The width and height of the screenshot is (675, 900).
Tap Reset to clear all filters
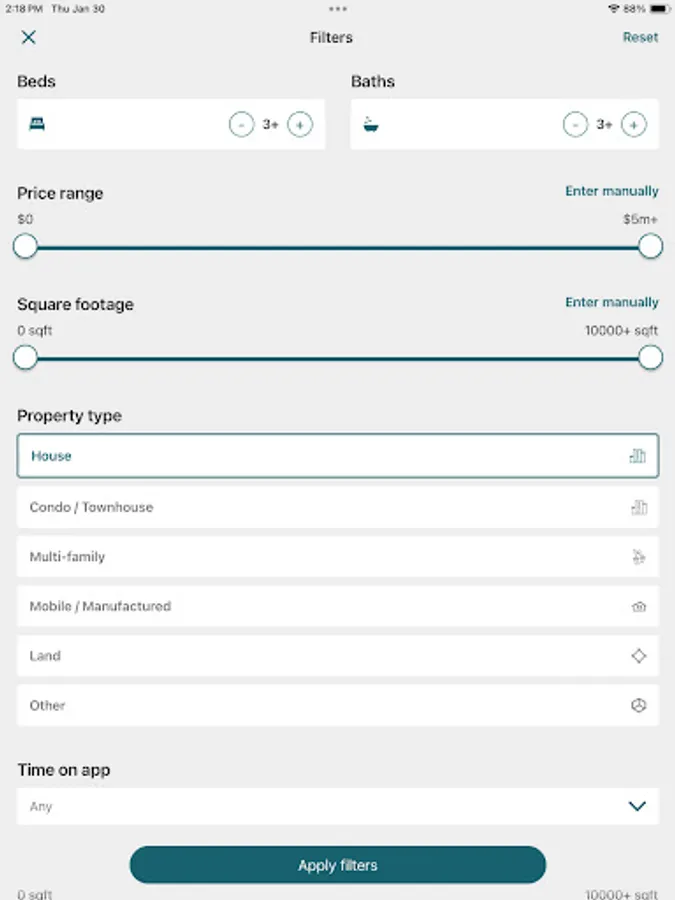pyautogui.click(x=640, y=37)
